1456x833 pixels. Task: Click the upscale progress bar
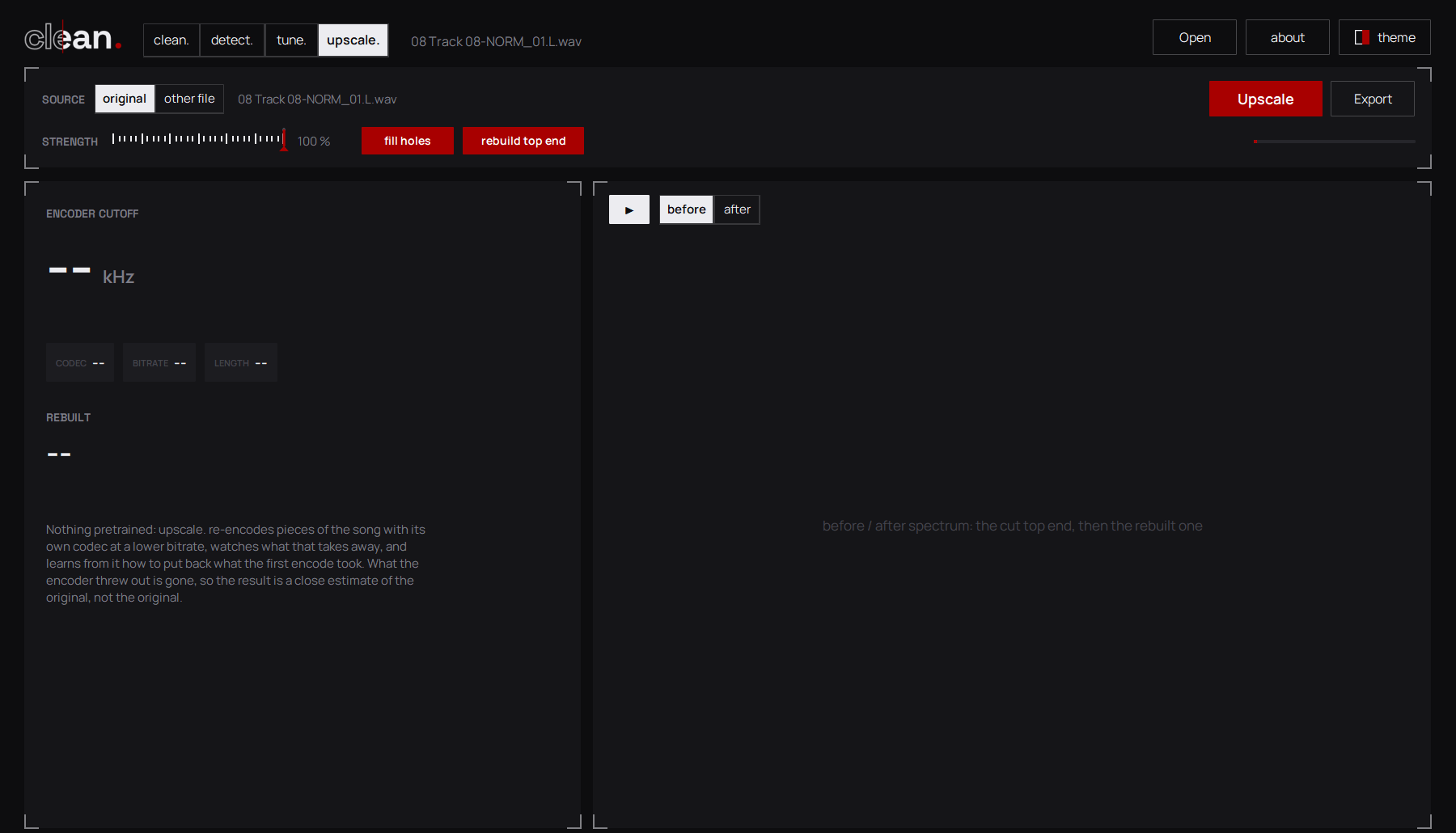coord(1335,142)
